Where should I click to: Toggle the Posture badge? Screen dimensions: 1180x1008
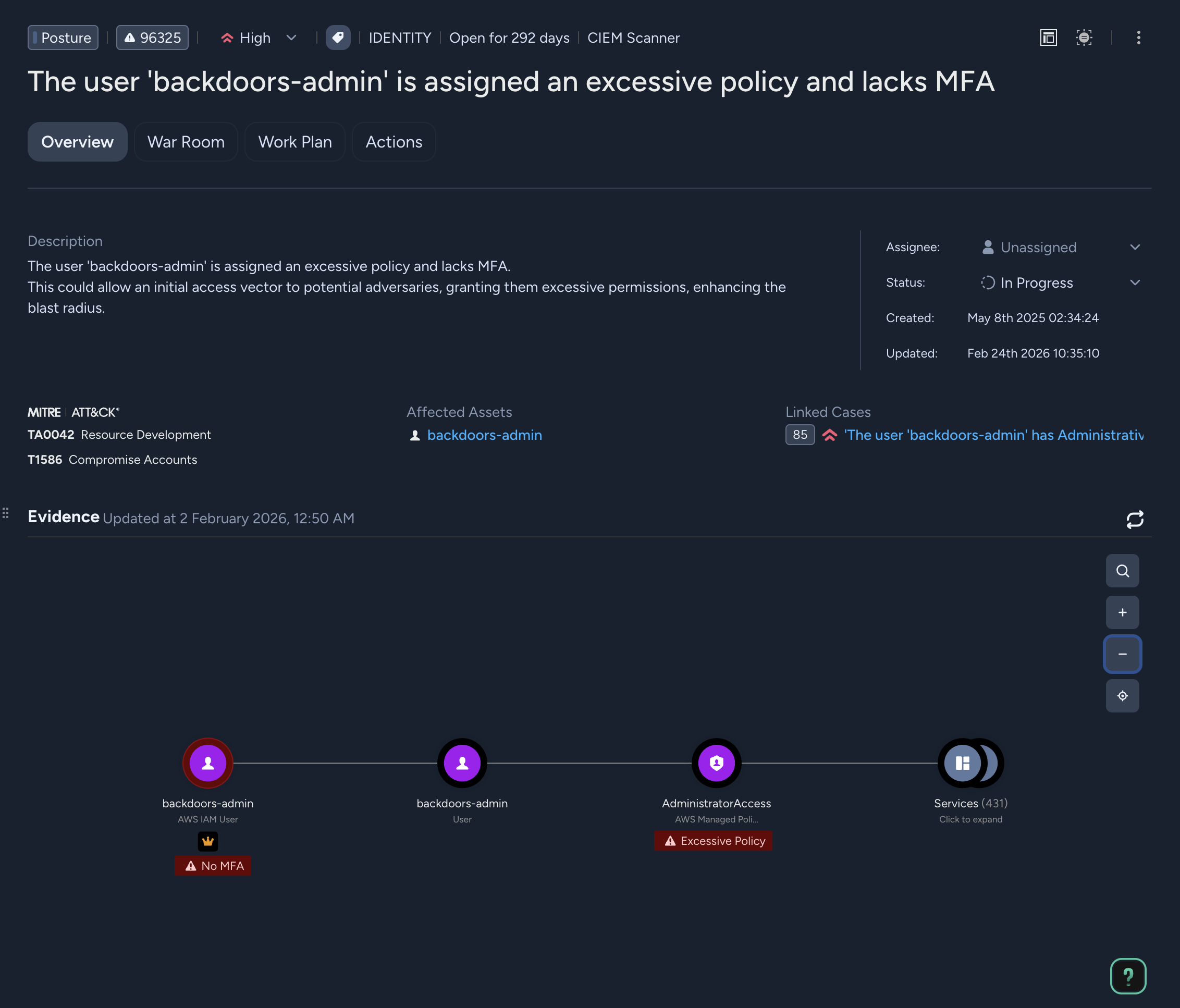[x=63, y=38]
